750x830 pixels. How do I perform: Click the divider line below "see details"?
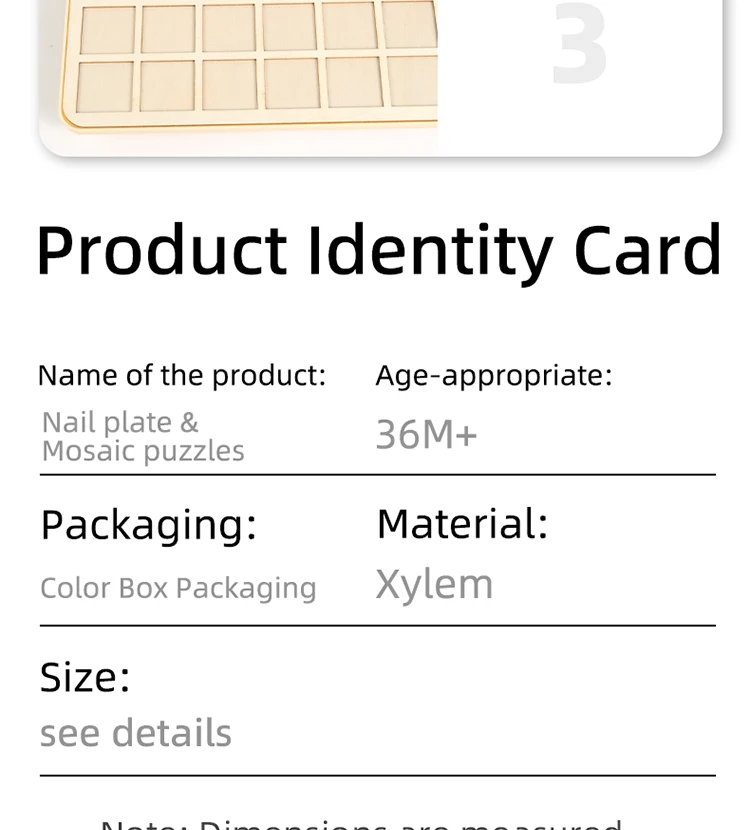(x=378, y=775)
